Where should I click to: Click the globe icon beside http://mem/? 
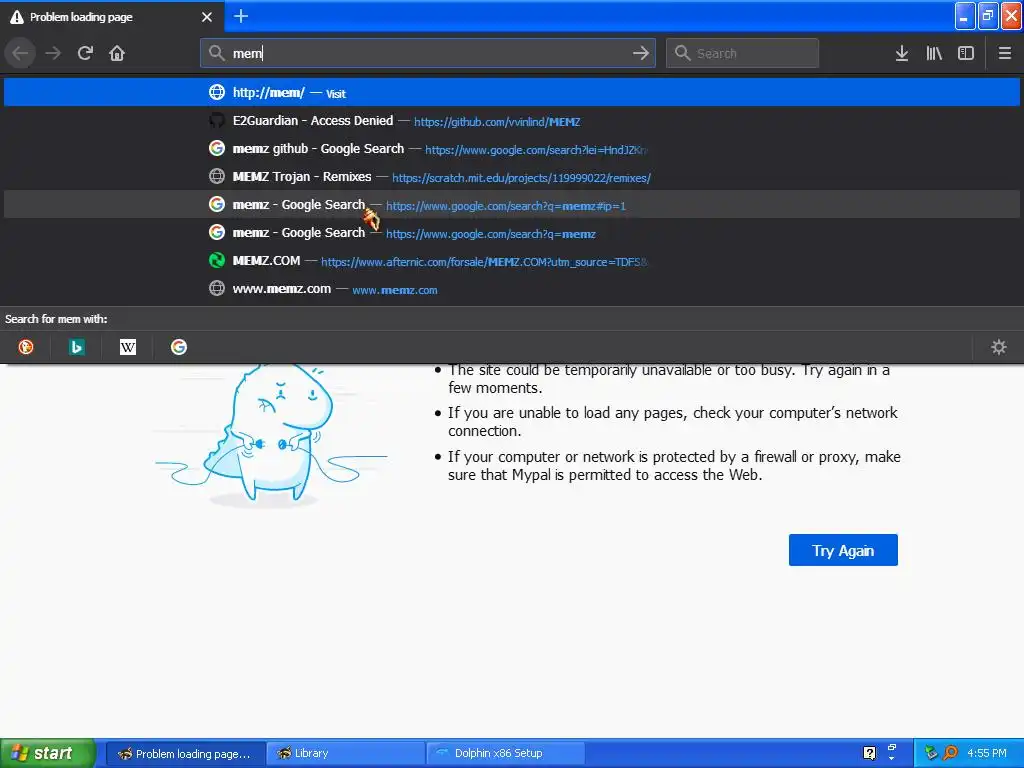217,92
